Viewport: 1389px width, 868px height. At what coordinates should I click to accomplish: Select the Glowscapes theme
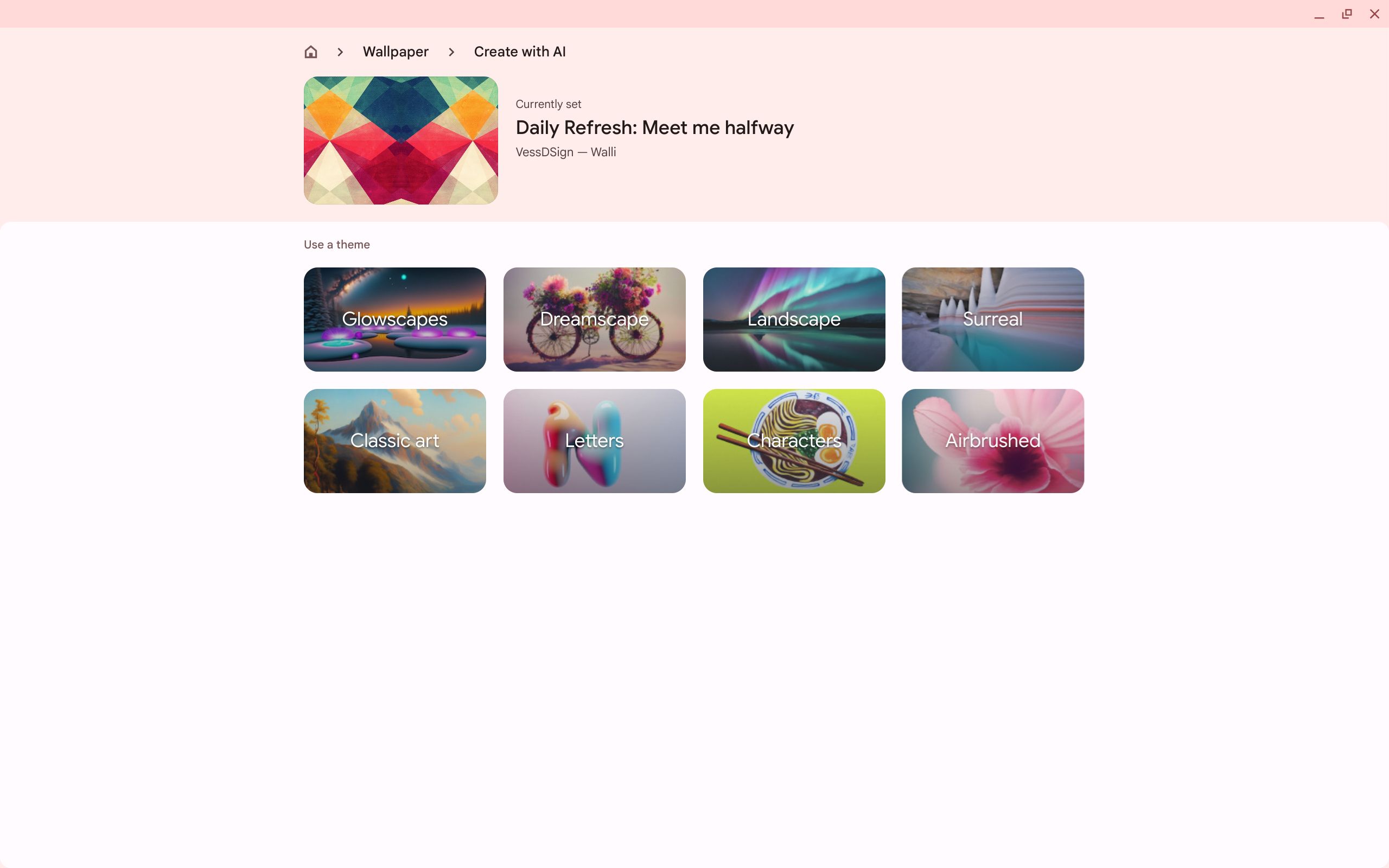394,319
